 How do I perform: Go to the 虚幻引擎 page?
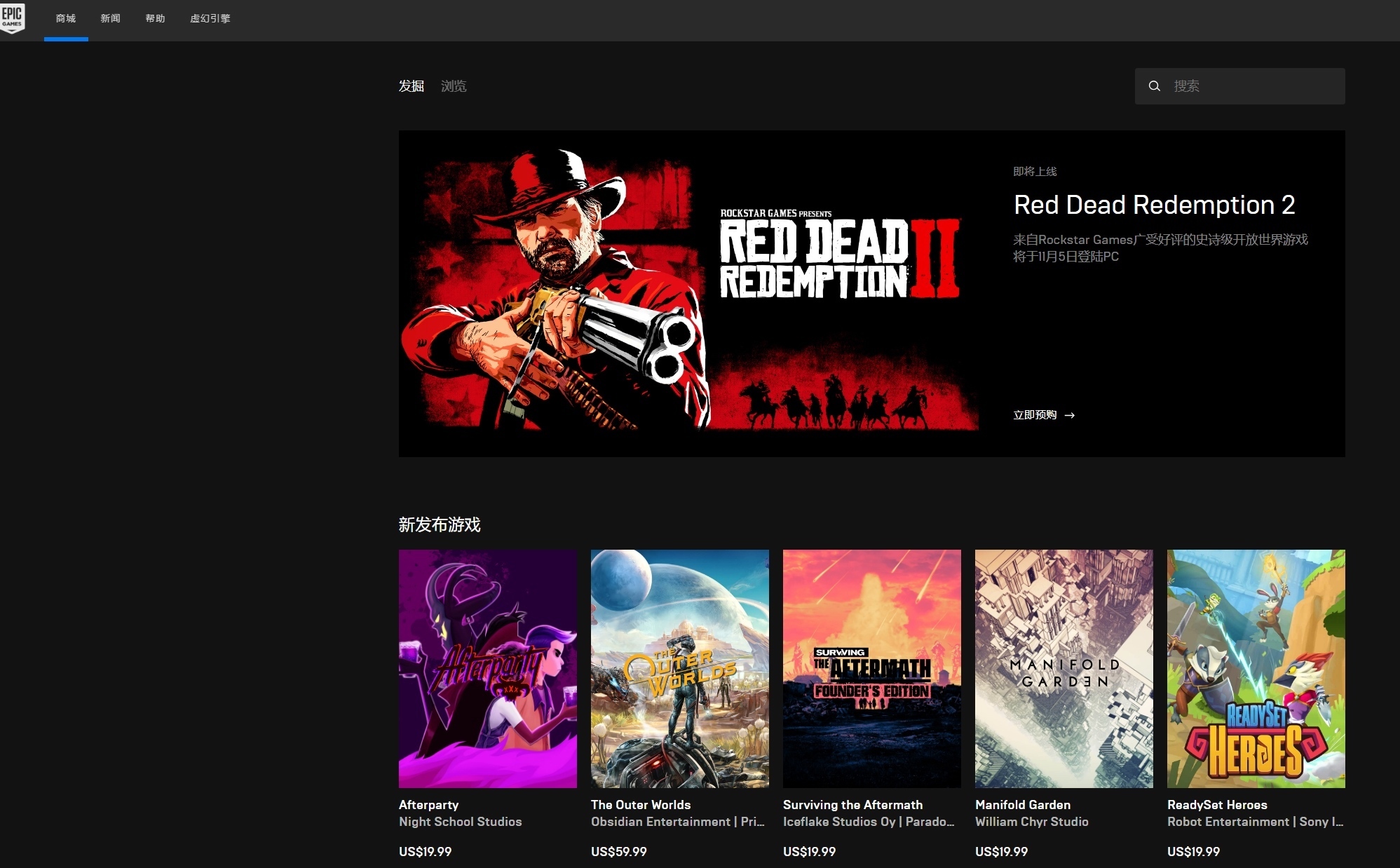pyautogui.click(x=210, y=19)
